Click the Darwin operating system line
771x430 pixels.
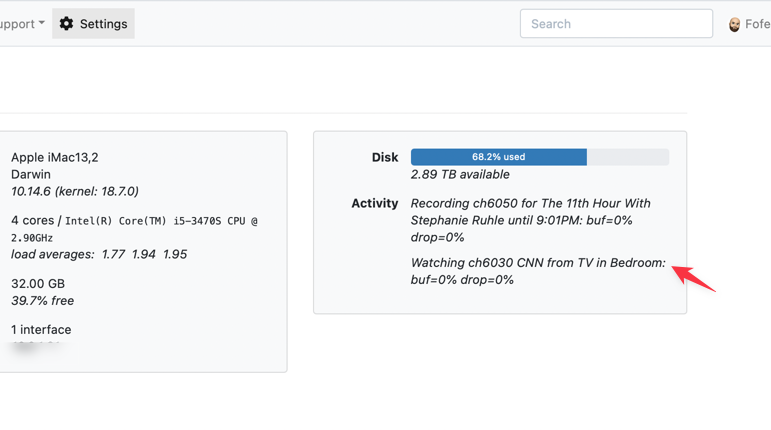(x=31, y=174)
